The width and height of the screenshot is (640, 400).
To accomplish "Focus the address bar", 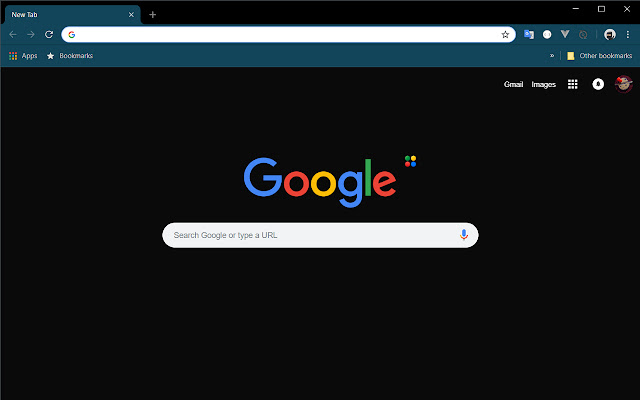I will click(x=288, y=35).
